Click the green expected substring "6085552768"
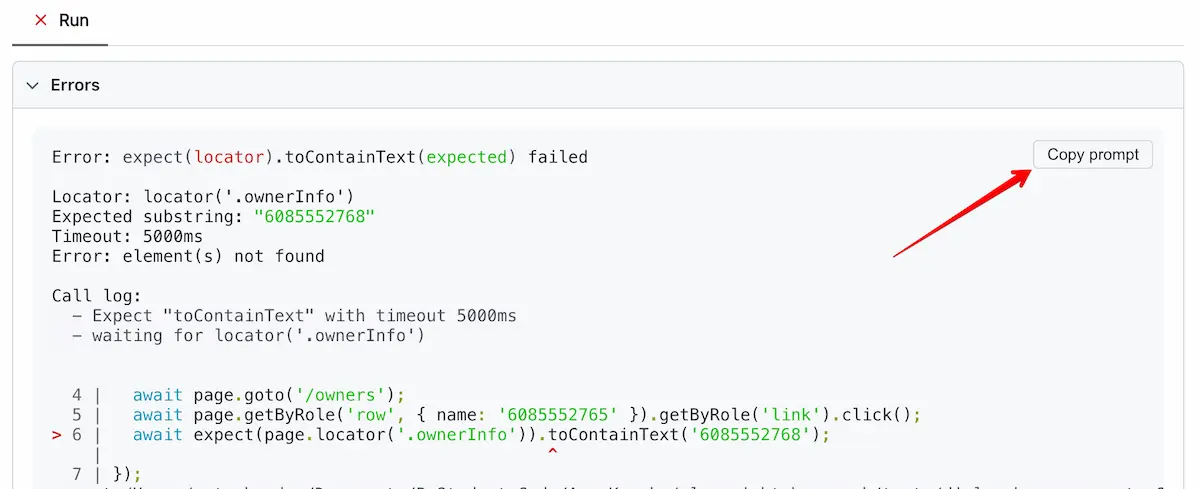This screenshot has height=489, width=1200. [313, 216]
